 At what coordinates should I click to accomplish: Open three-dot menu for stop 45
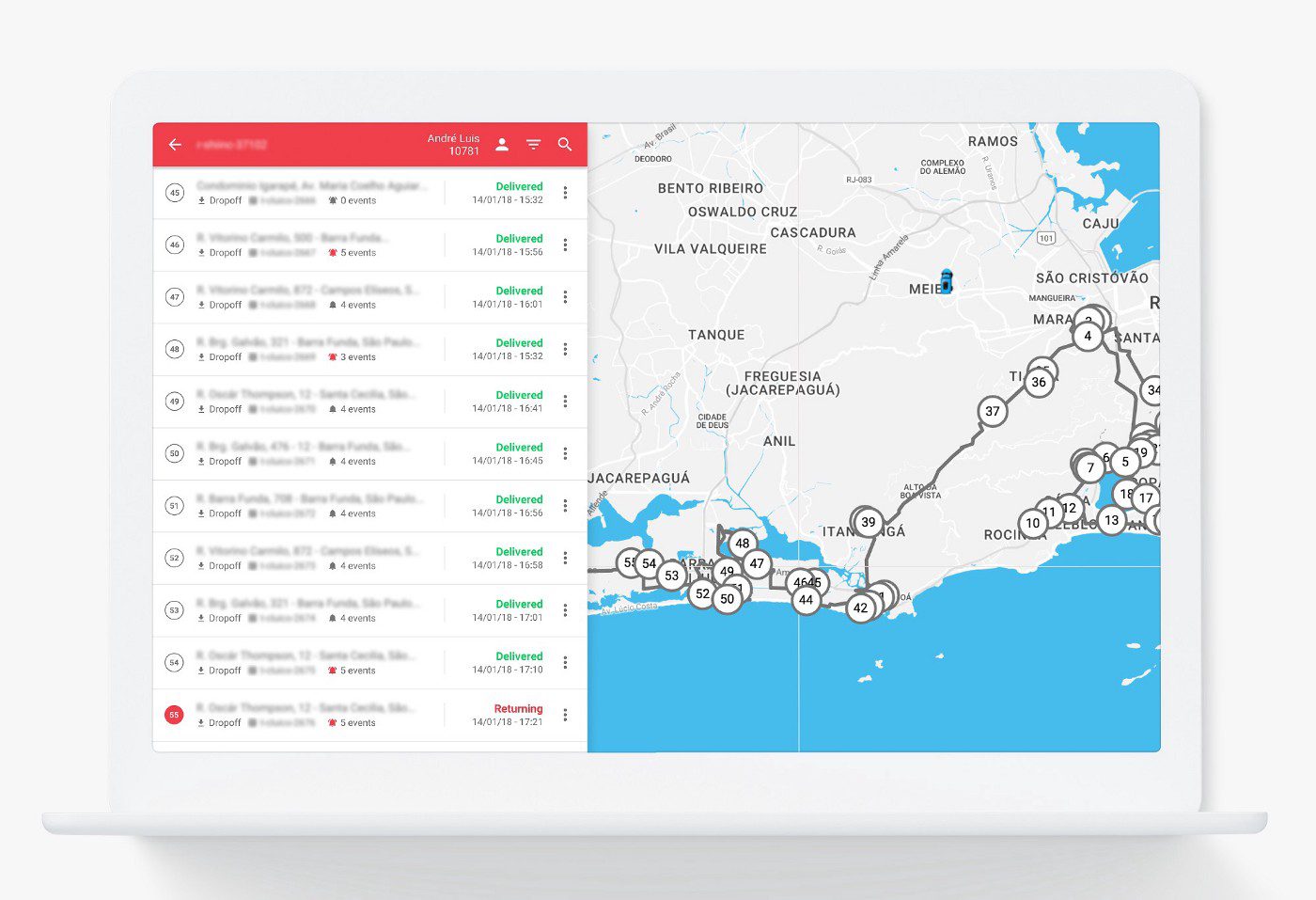point(565,193)
